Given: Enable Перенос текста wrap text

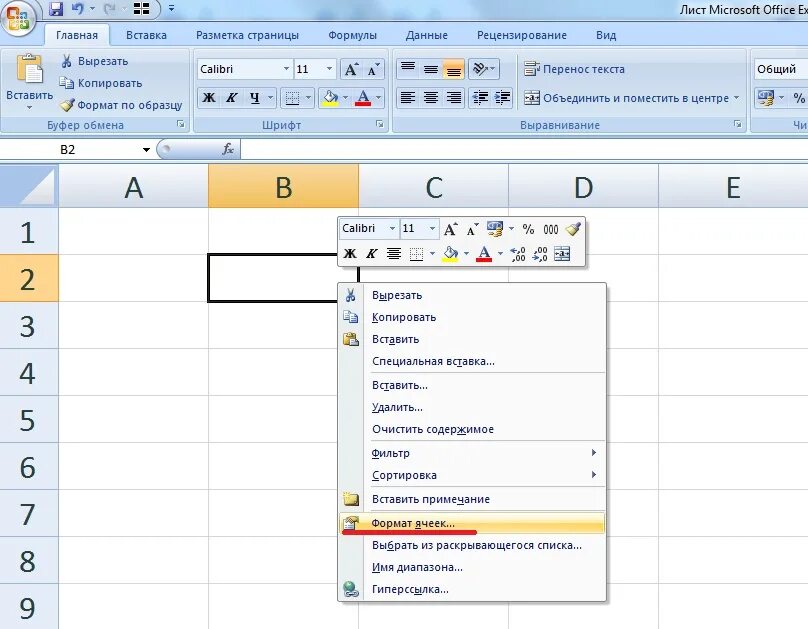Looking at the screenshot, I should 575,69.
